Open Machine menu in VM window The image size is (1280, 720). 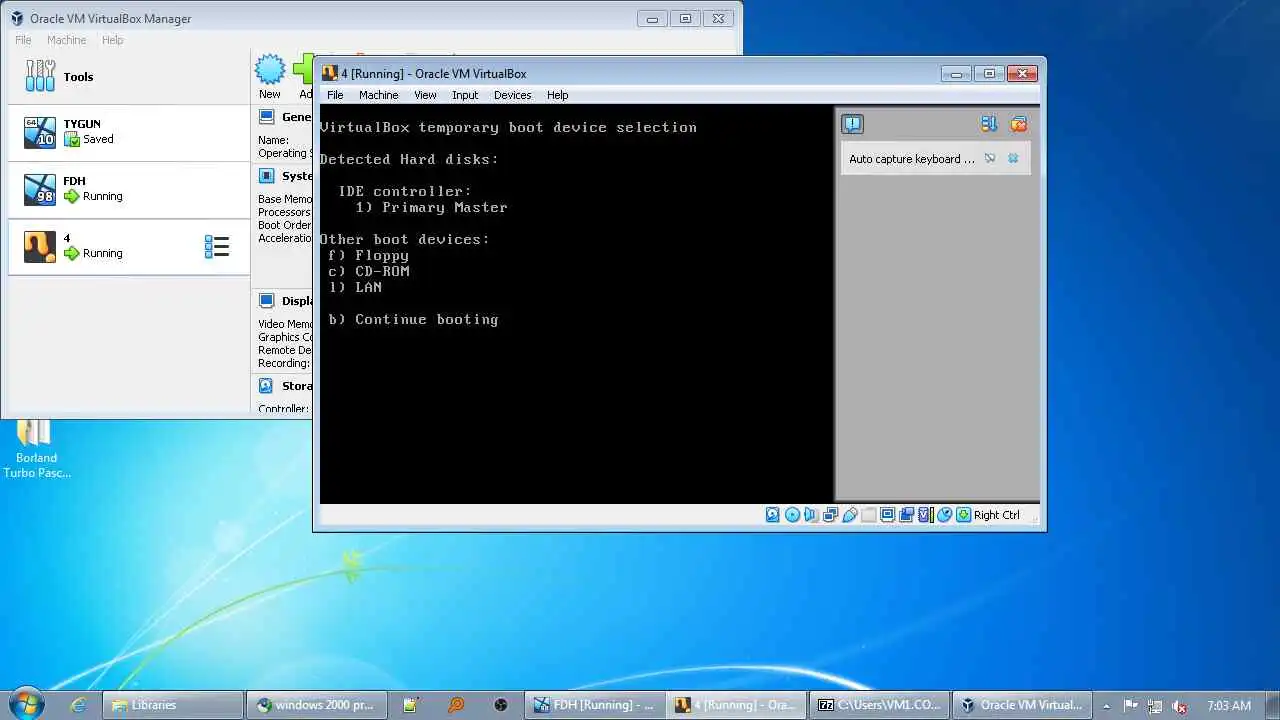379,95
